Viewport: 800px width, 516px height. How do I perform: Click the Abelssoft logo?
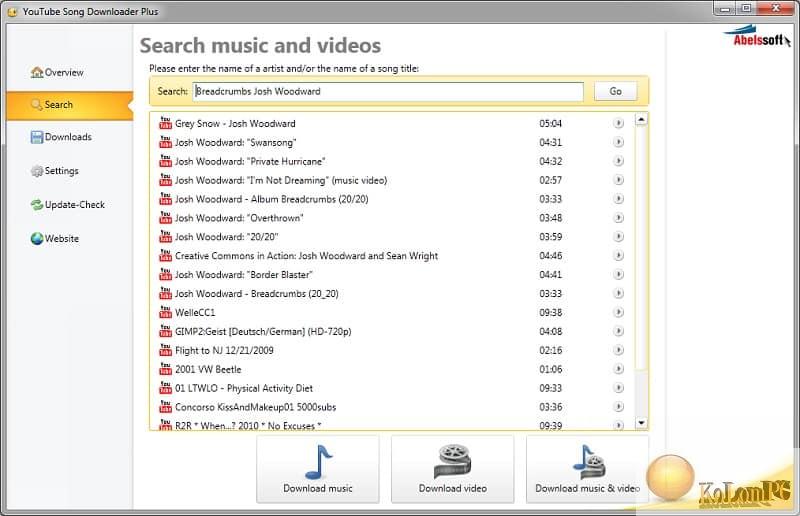click(757, 36)
